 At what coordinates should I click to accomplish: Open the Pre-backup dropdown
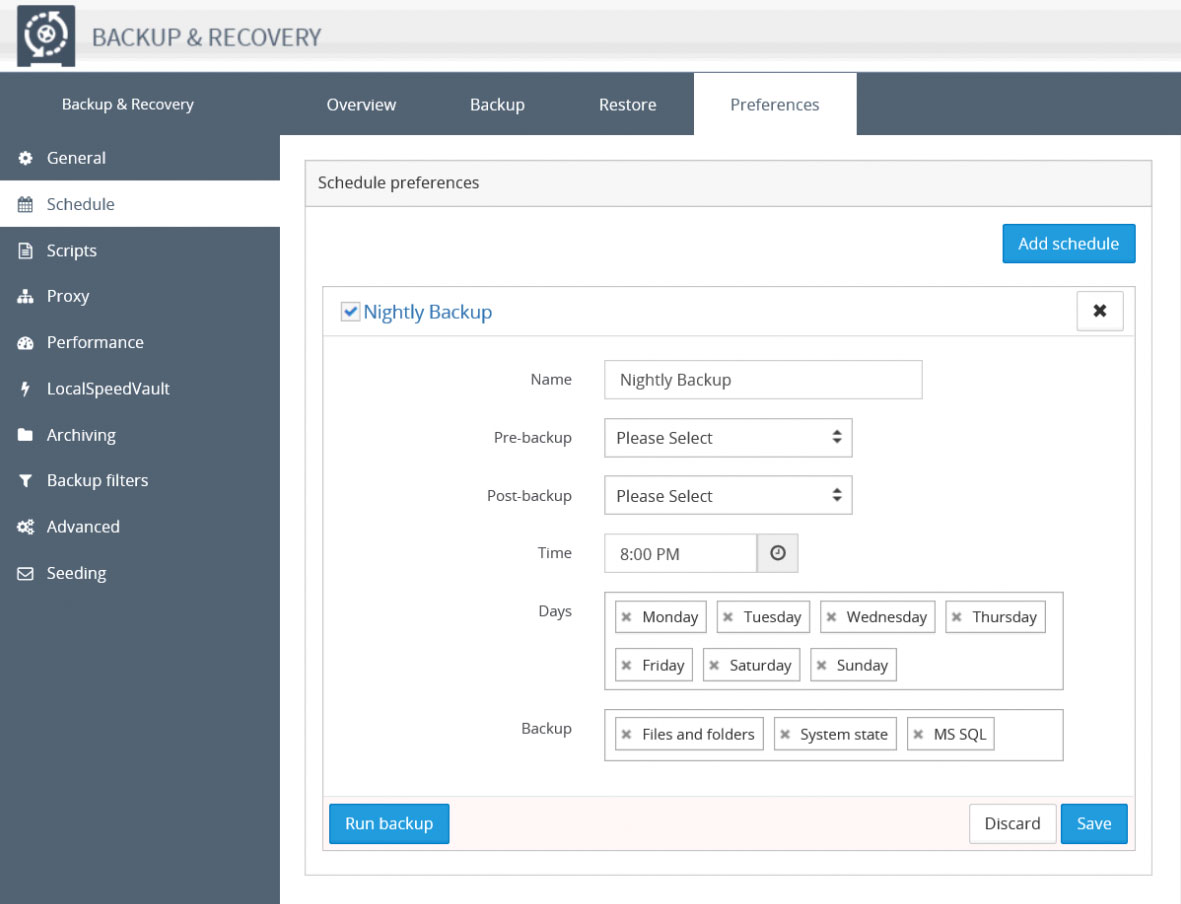(727, 437)
